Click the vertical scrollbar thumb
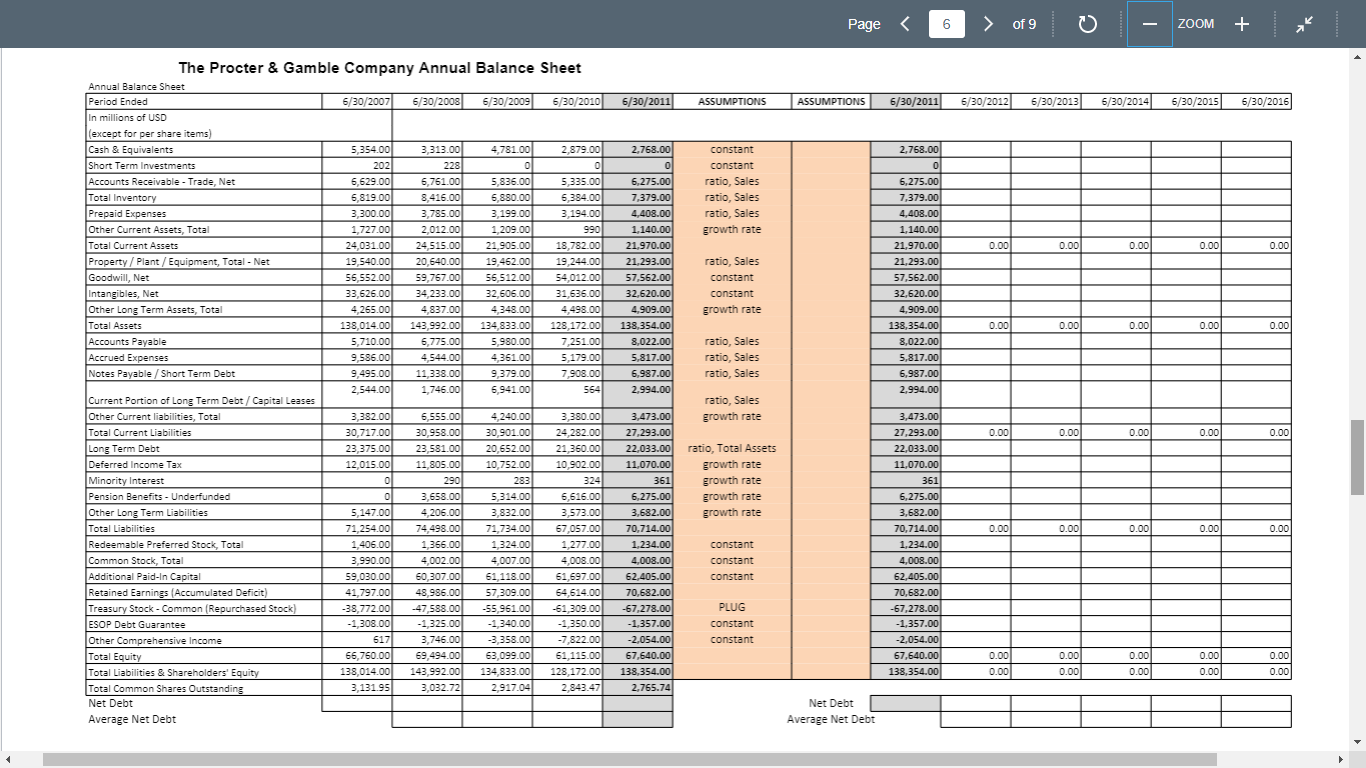The height and width of the screenshot is (768, 1366). (1357, 455)
